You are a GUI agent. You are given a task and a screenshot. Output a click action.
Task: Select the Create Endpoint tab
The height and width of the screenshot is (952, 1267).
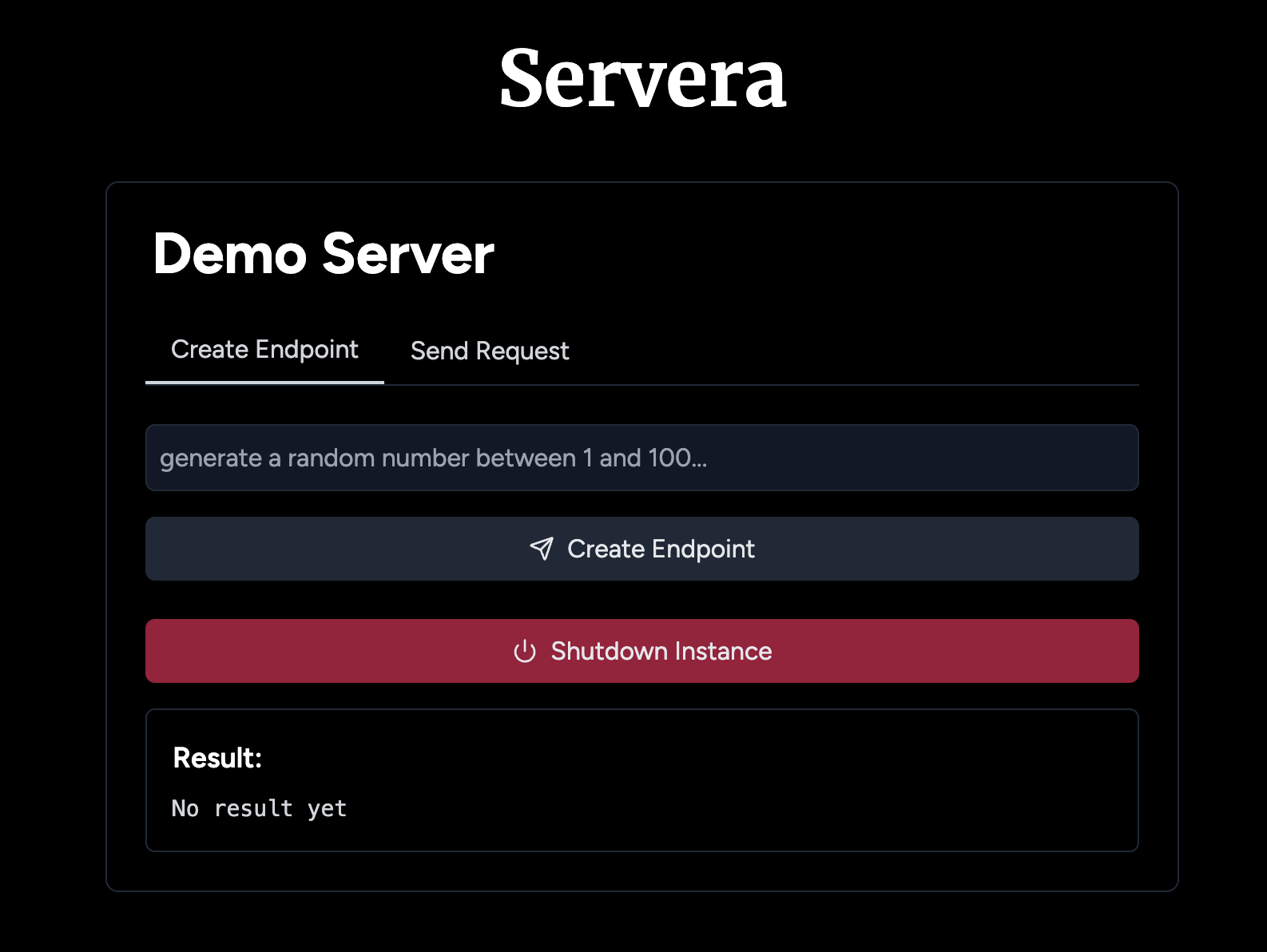tap(264, 349)
